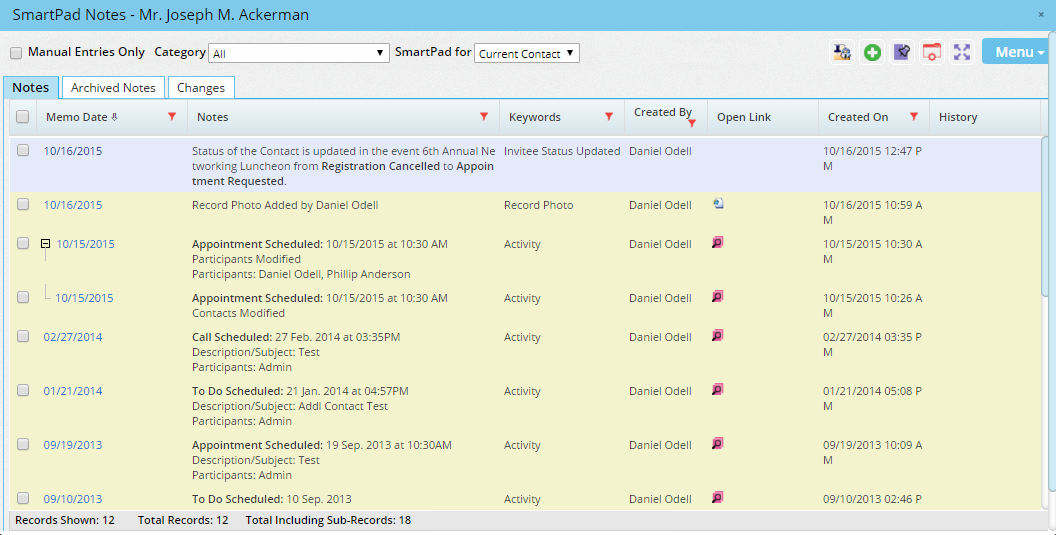This screenshot has width=1056, height=535.
Task: Open 10/16/2015 memo link of Record Photo row
Action: (x=73, y=205)
